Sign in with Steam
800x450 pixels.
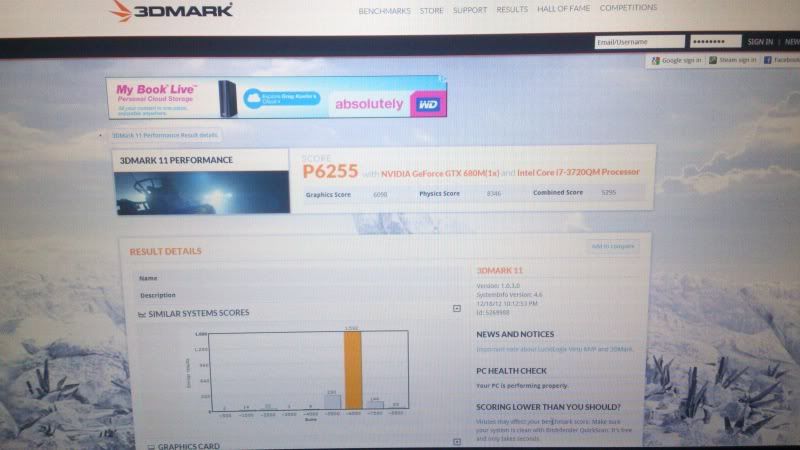(x=732, y=60)
